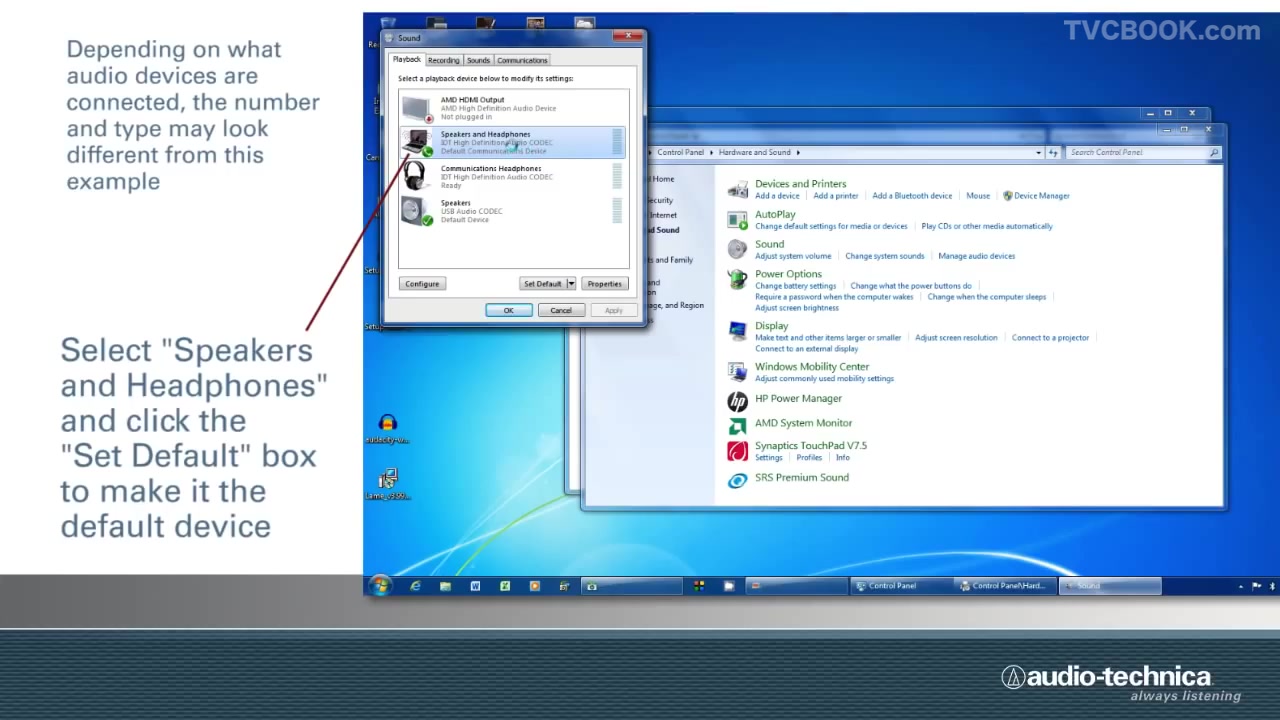Click the Change system sounds link
Screen dimensions: 1280x720
[885, 256]
